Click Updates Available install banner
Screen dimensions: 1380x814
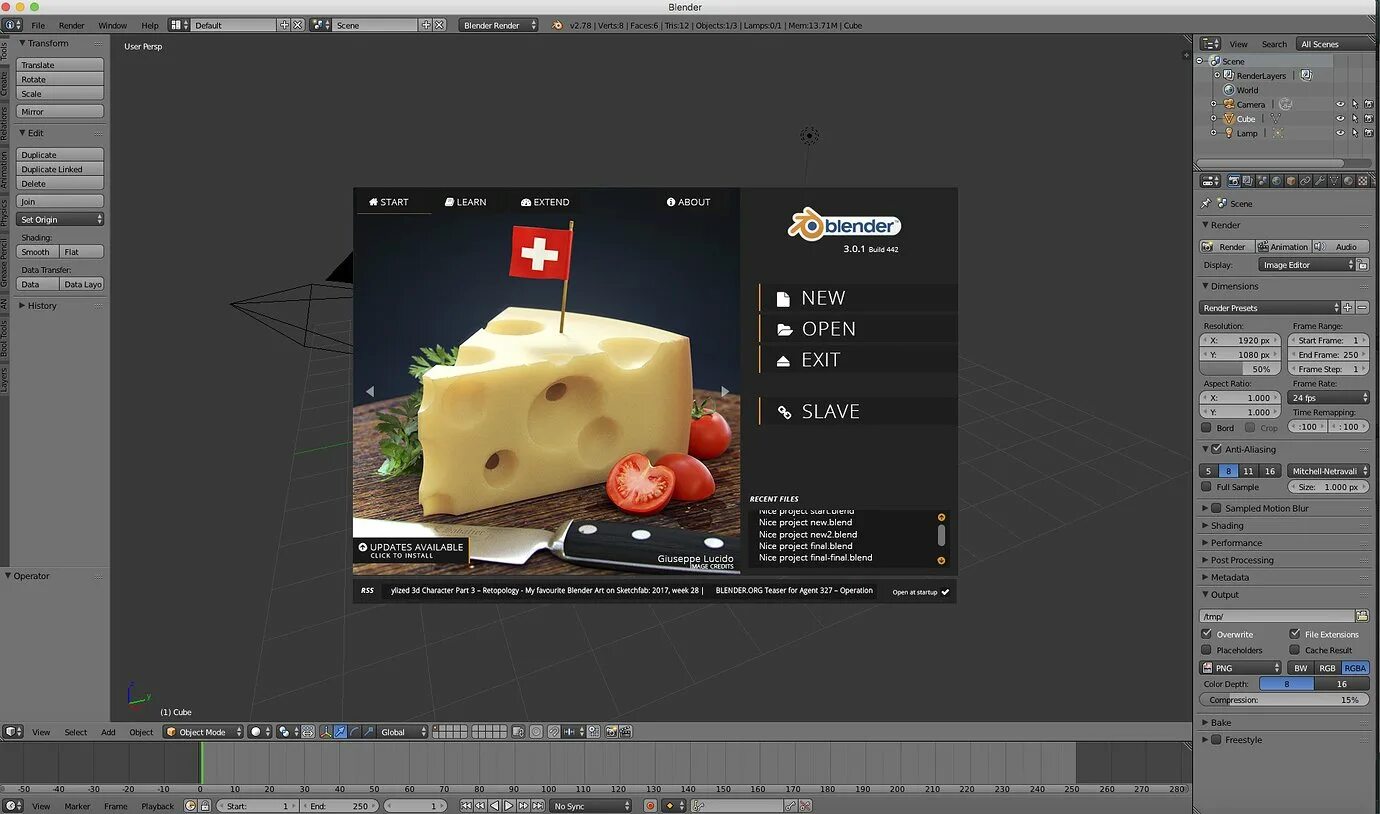[x=411, y=550]
